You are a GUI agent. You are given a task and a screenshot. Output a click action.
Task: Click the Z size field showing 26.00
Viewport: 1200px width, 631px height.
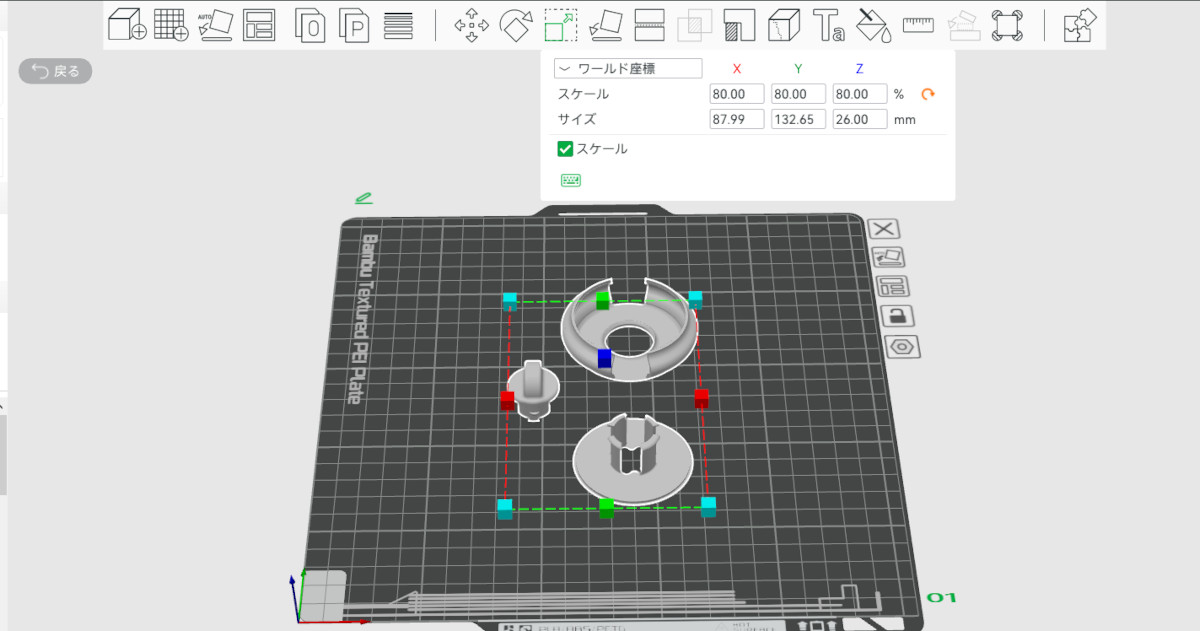(x=860, y=119)
